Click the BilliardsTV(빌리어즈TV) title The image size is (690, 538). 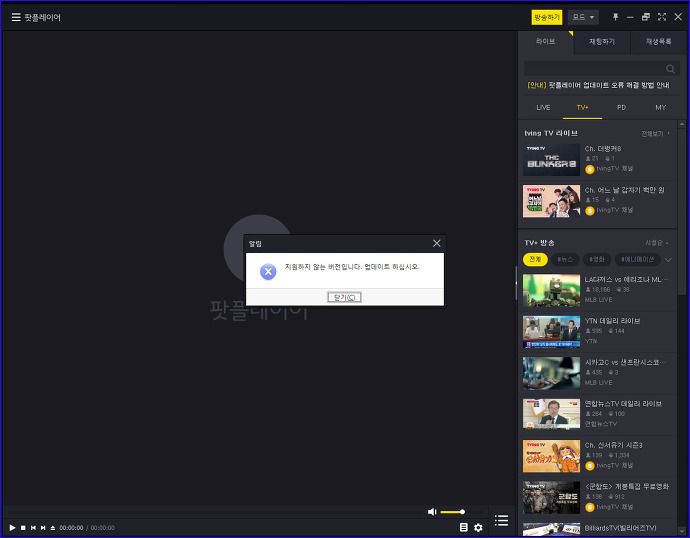click(x=620, y=528)
